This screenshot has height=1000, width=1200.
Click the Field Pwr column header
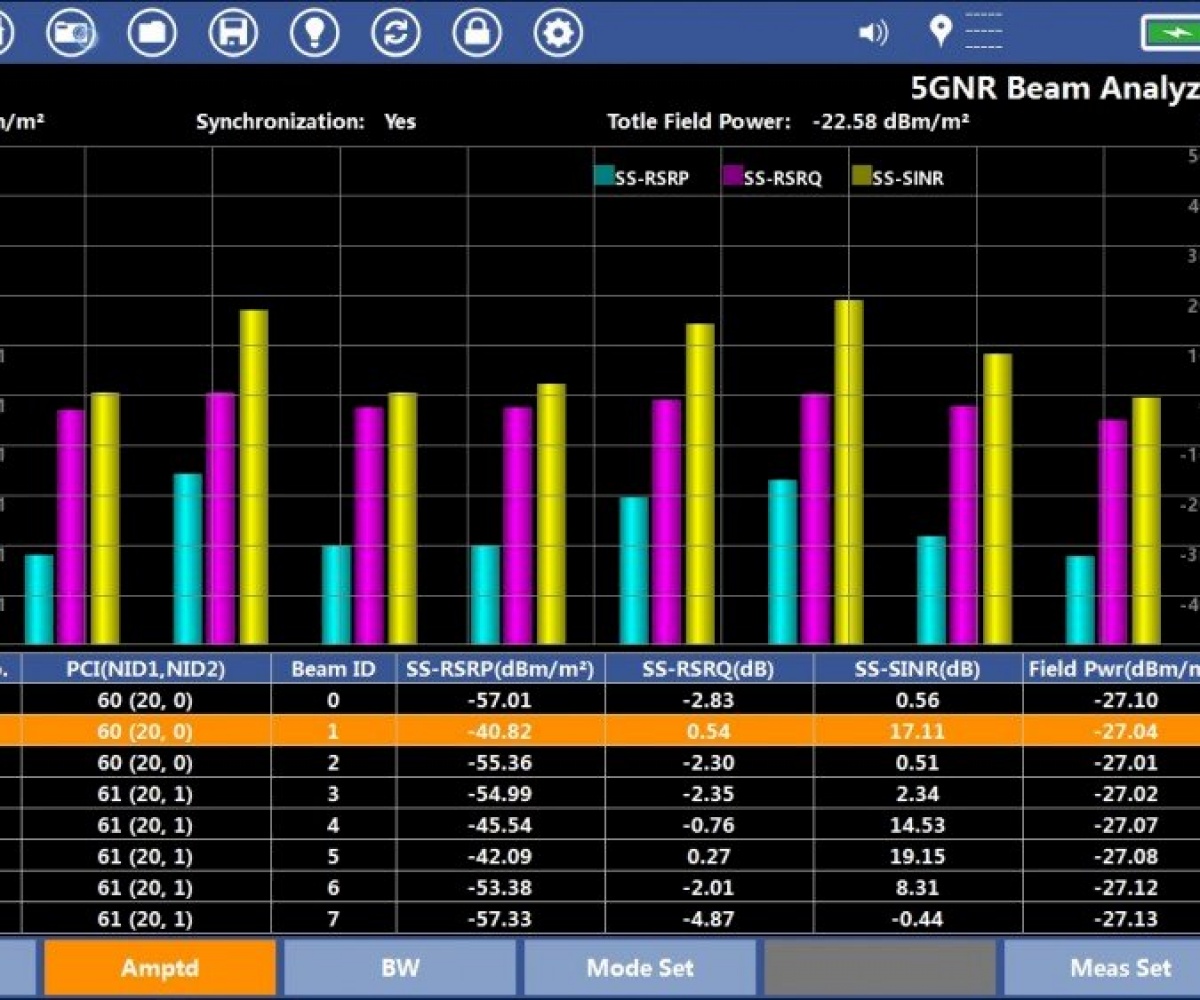pos(1112,669)
